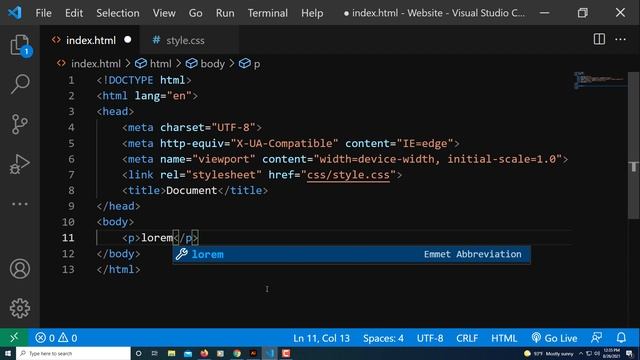The width and height of the screenshot is (640, 360).
Task: Open the Run and Debug view
Action: click(x=20, y=164)
